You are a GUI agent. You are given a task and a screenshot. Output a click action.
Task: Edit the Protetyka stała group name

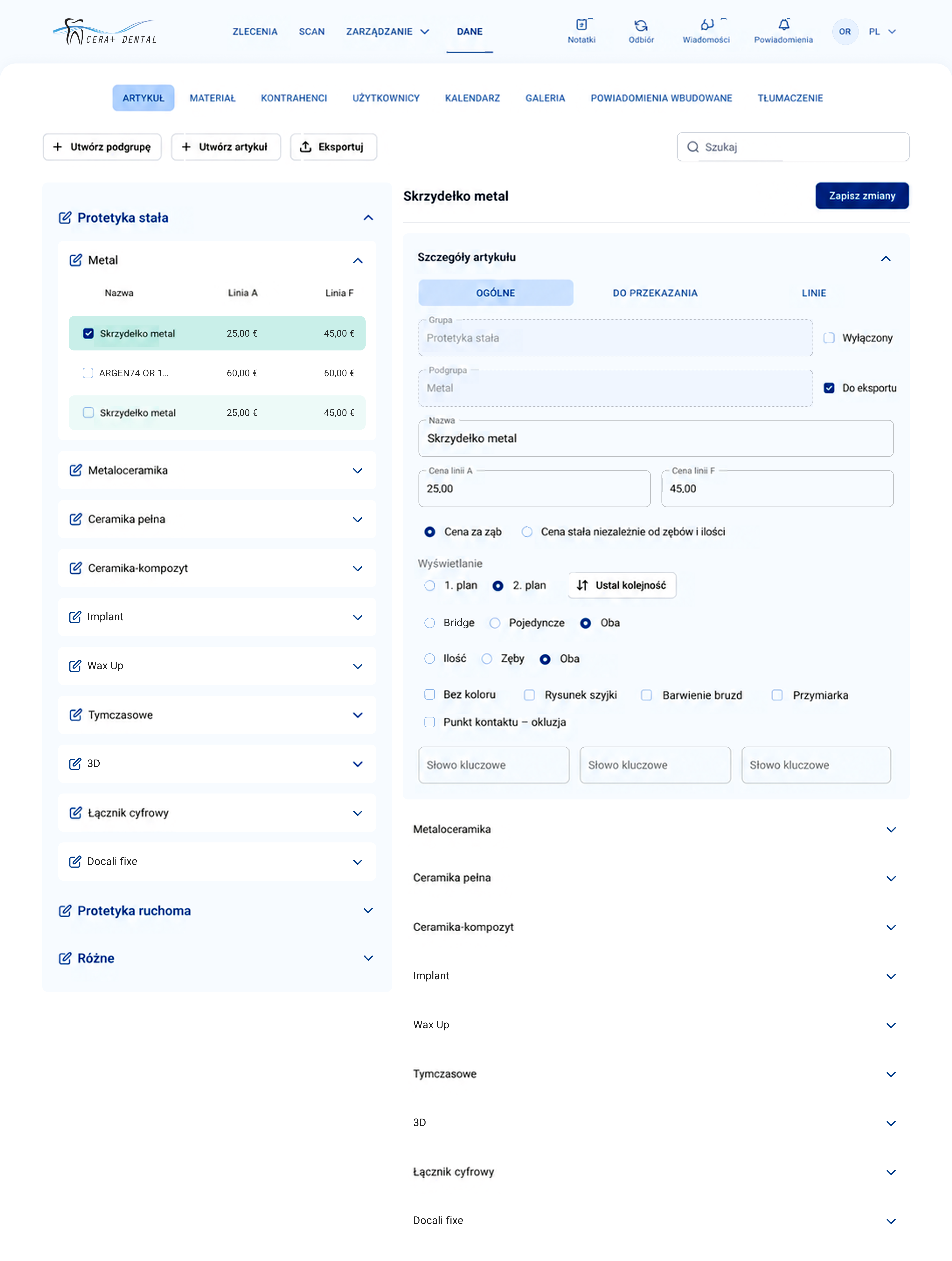tap(65, 218)
